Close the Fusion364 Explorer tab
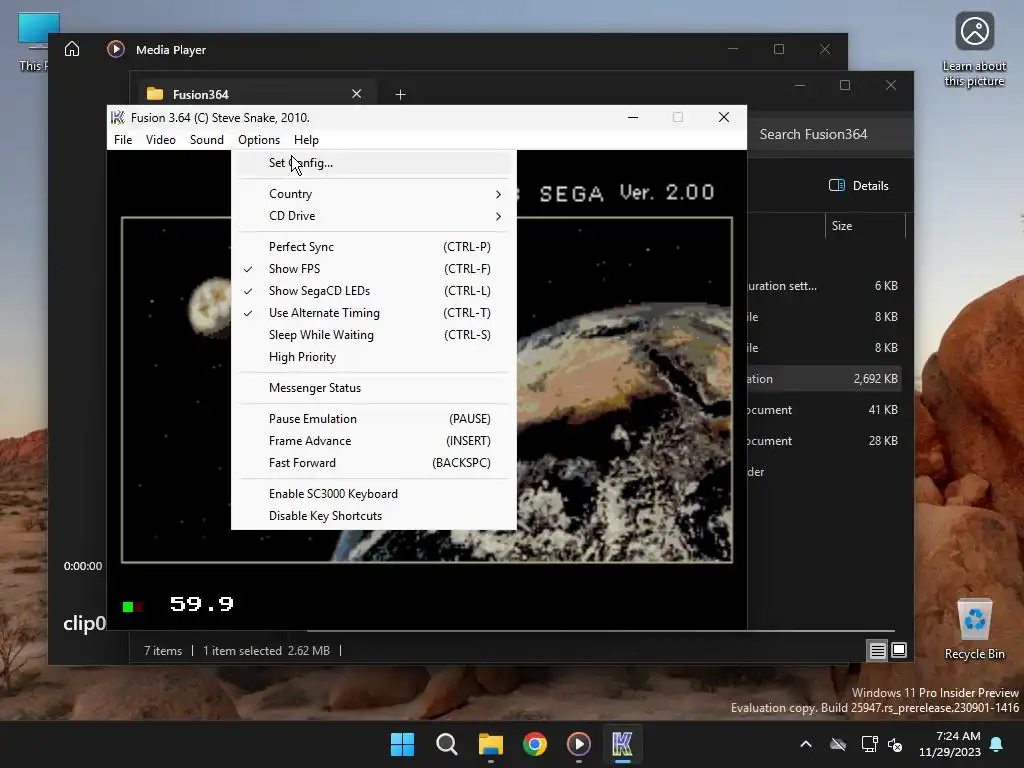The width and height of the screenshot is (1024, 768). coord(357,94)
